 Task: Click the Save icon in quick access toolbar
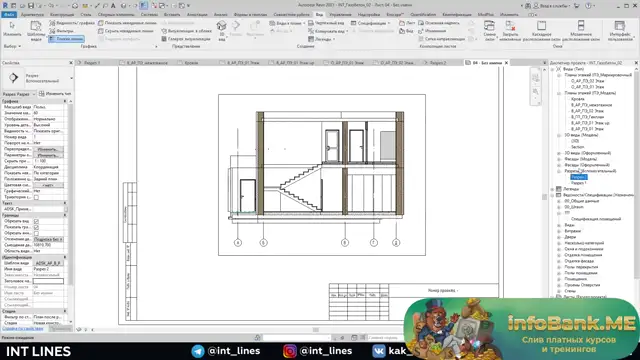tap(31, 6)
